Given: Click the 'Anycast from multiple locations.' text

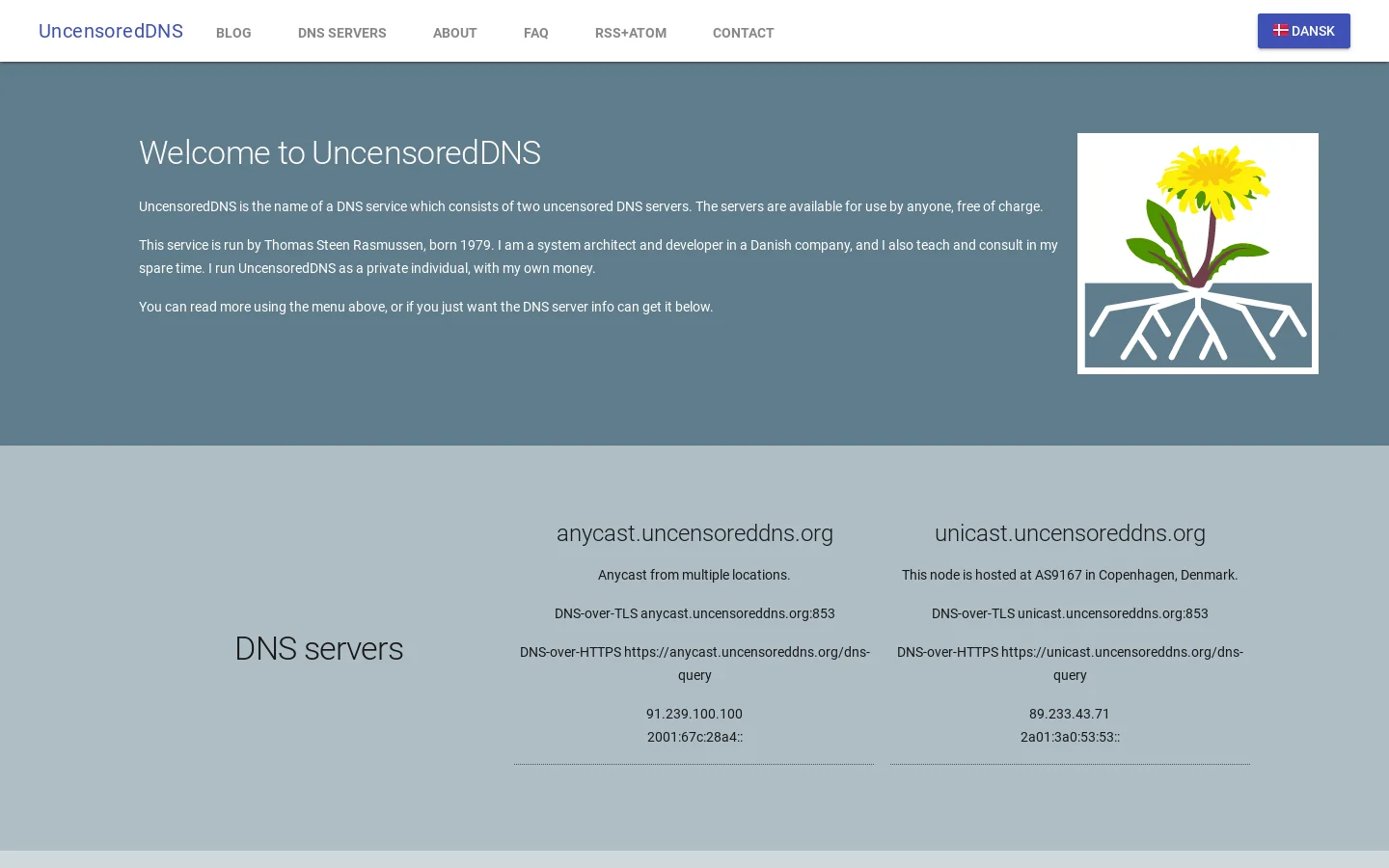Looking at the screenshot, I should point(694,575).
